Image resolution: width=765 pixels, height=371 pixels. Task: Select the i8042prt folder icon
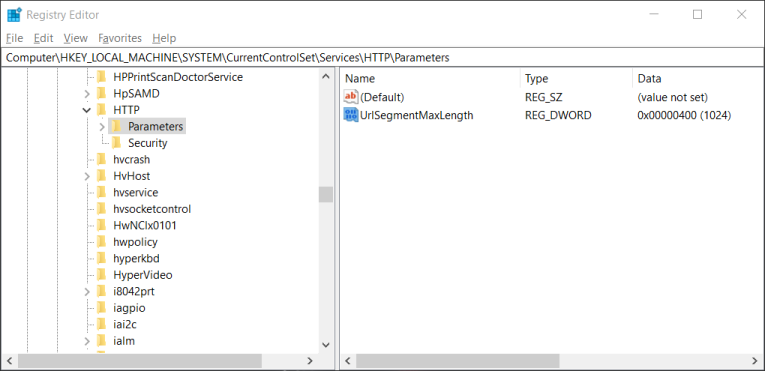pyautogui.click(x=101, y=291)
